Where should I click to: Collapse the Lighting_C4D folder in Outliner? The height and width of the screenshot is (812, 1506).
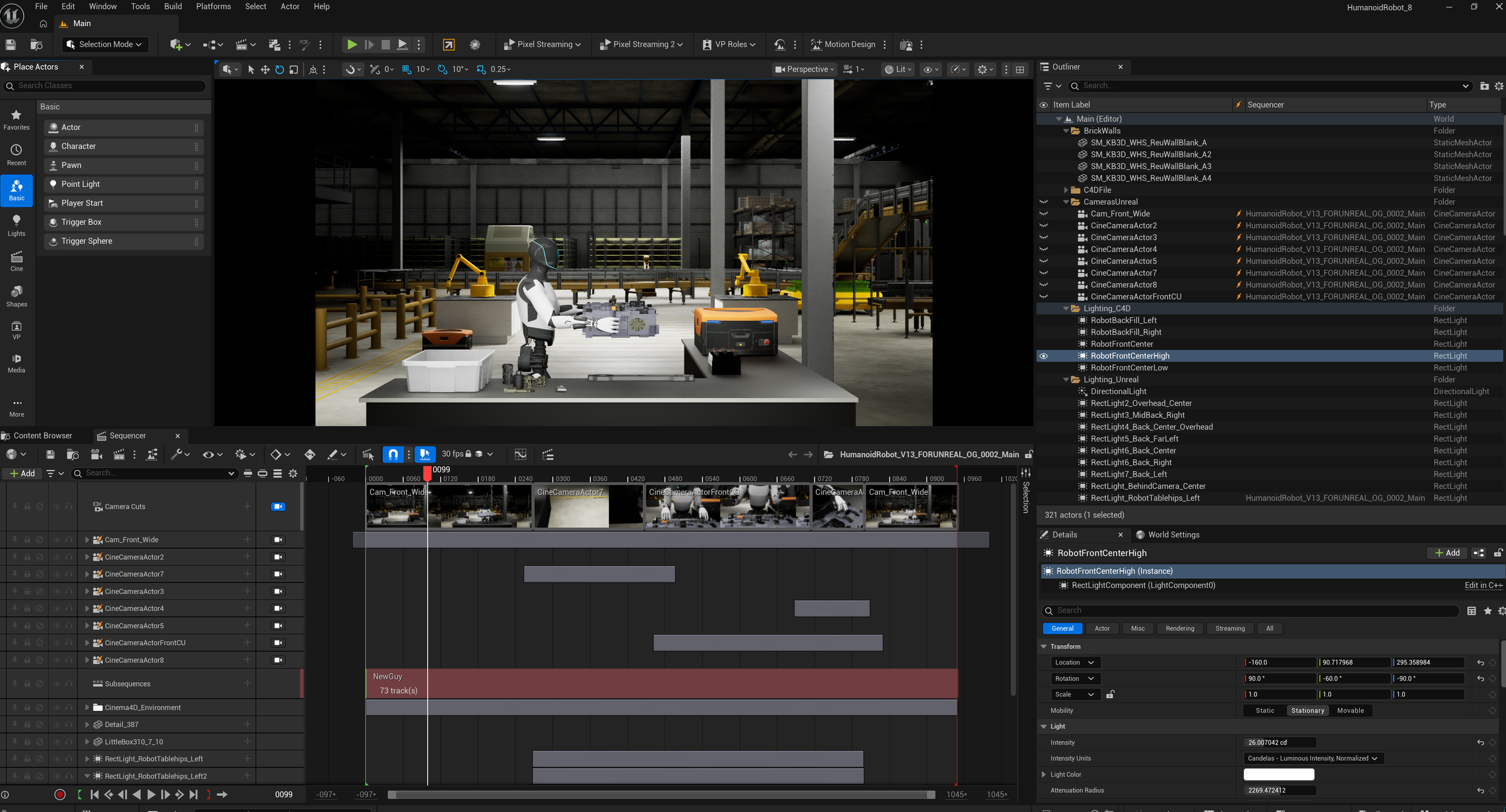[1066, 309]
